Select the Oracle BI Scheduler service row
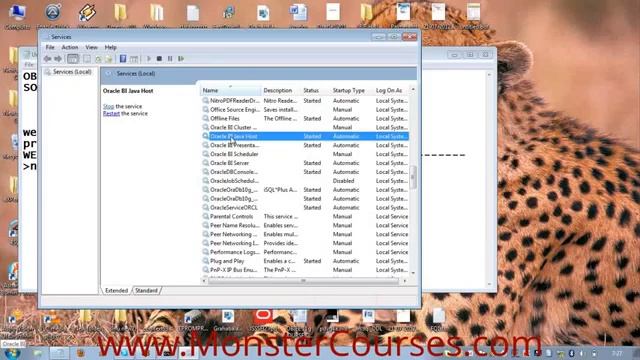This screenshot has height=360, width=640. click(x=305, y=154)
